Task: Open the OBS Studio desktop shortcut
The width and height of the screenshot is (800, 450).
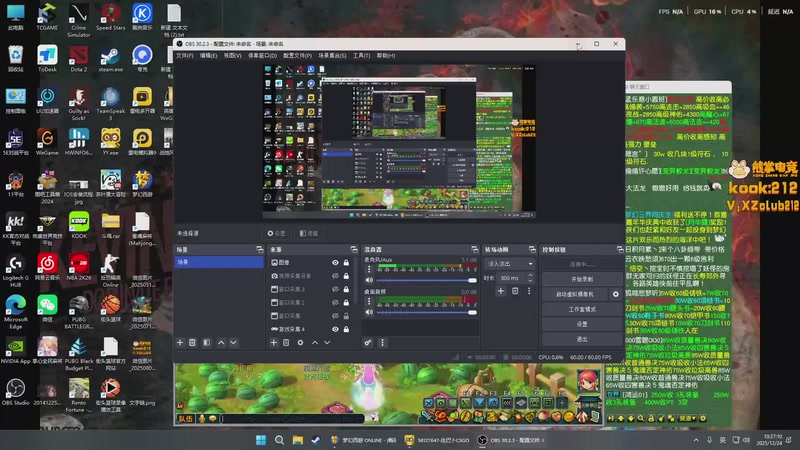Action: (15, 392)
